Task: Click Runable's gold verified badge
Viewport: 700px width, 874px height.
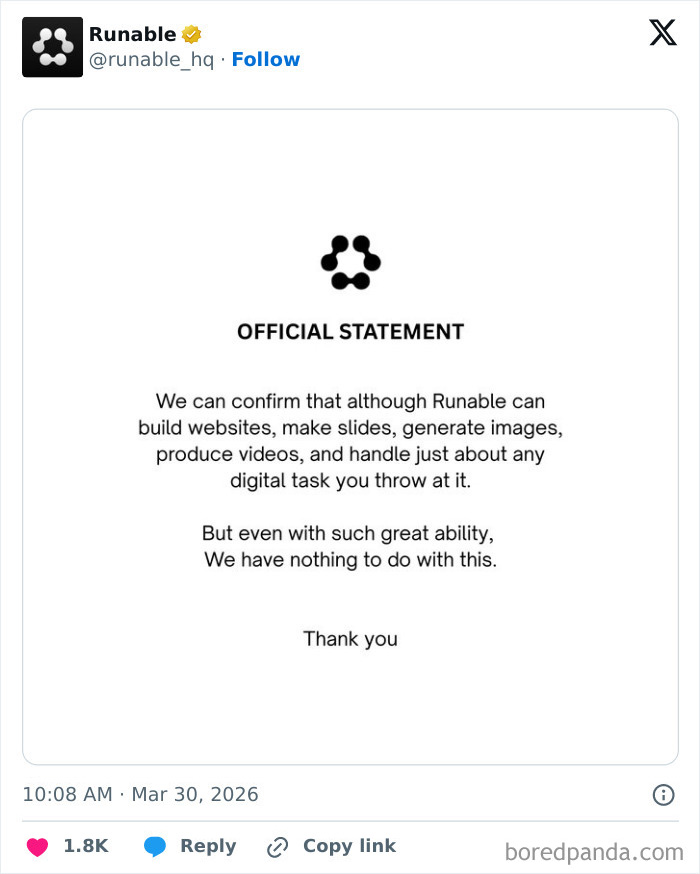Action: click(190, 33)
